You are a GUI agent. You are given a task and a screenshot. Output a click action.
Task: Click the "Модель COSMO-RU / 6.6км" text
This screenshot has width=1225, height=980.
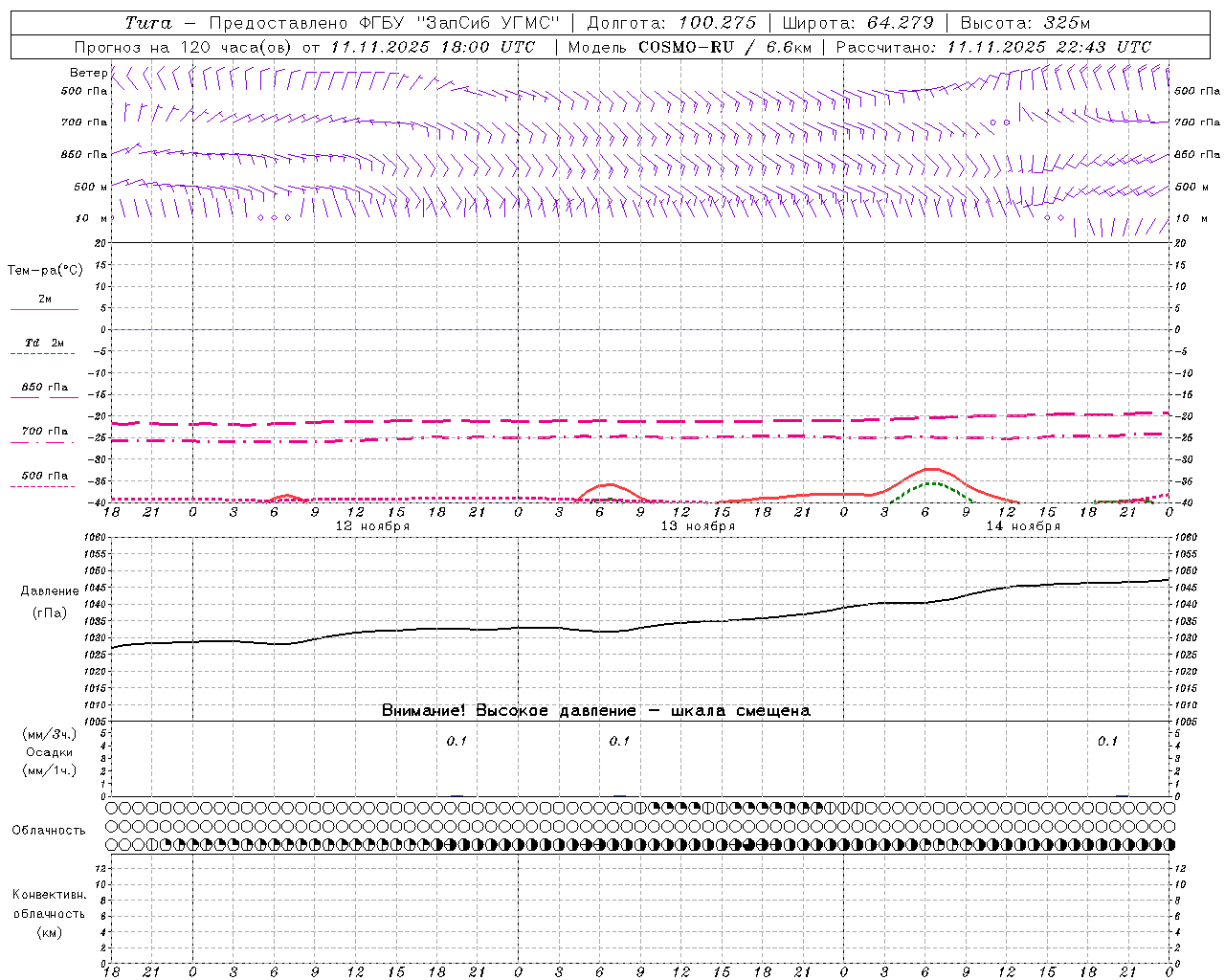pyautogui.click(x=689, y=47)
